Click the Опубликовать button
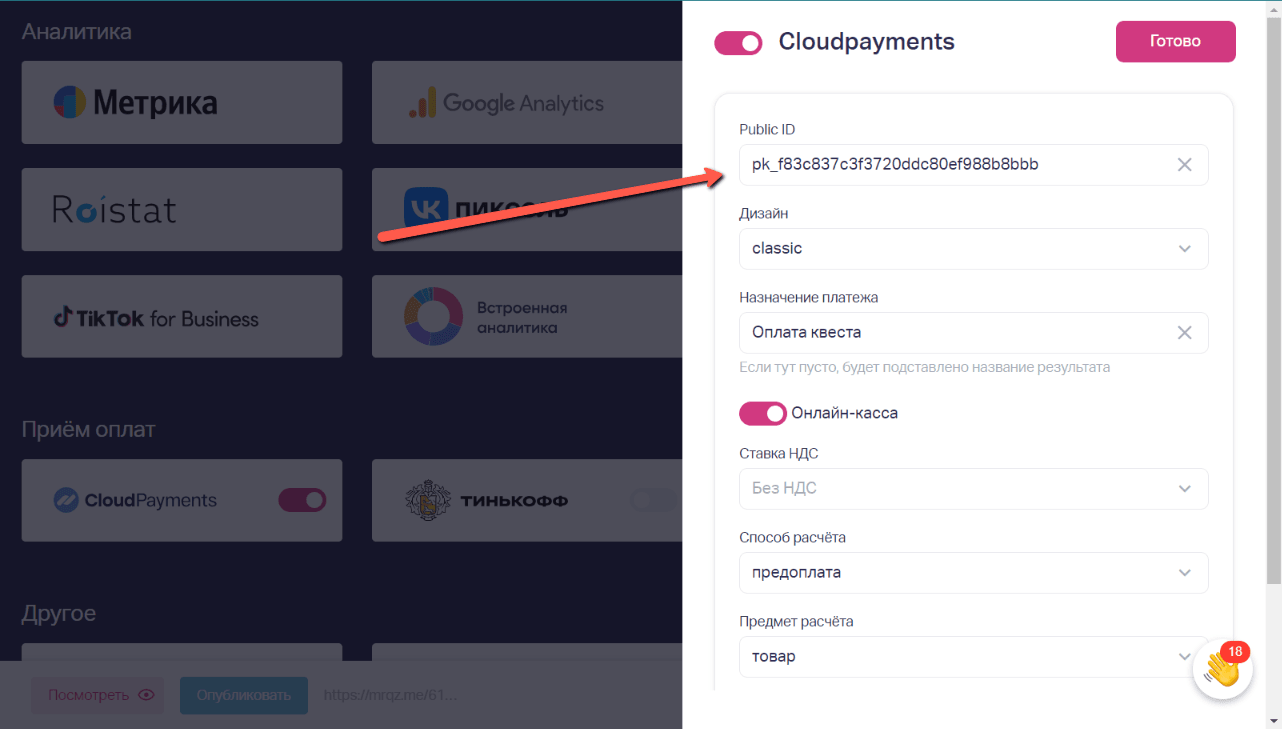This screenshot has width=1282, height=729. click(244, 696)
